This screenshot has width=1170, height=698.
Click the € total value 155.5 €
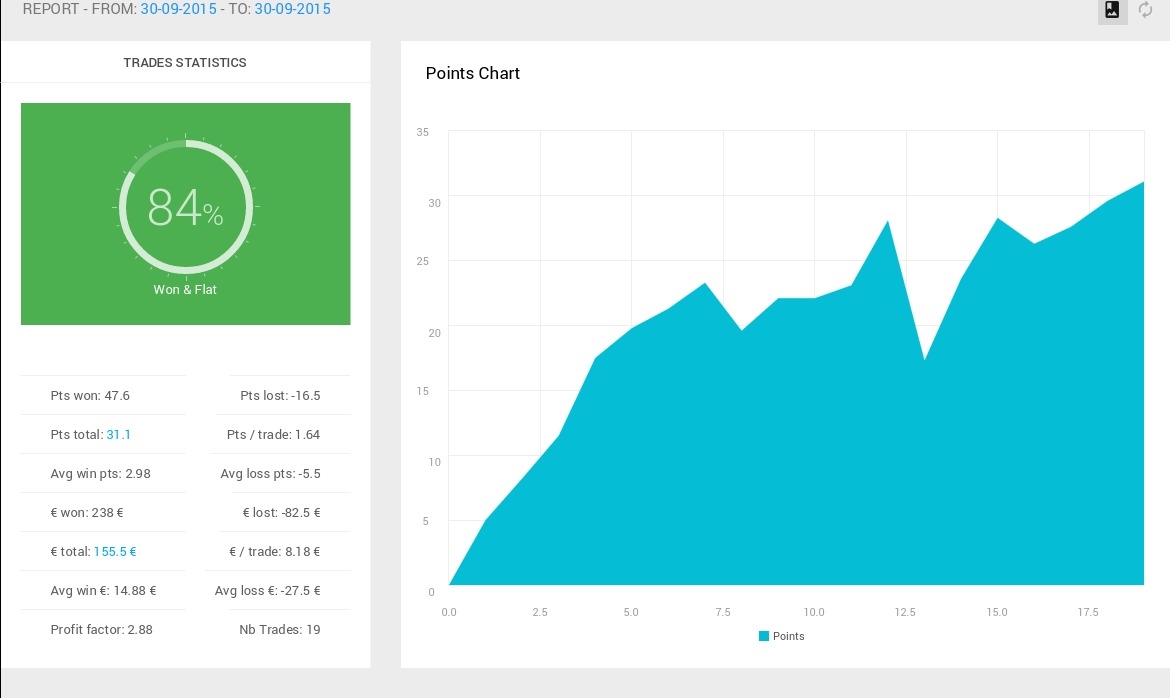click(x=115, y=552)
